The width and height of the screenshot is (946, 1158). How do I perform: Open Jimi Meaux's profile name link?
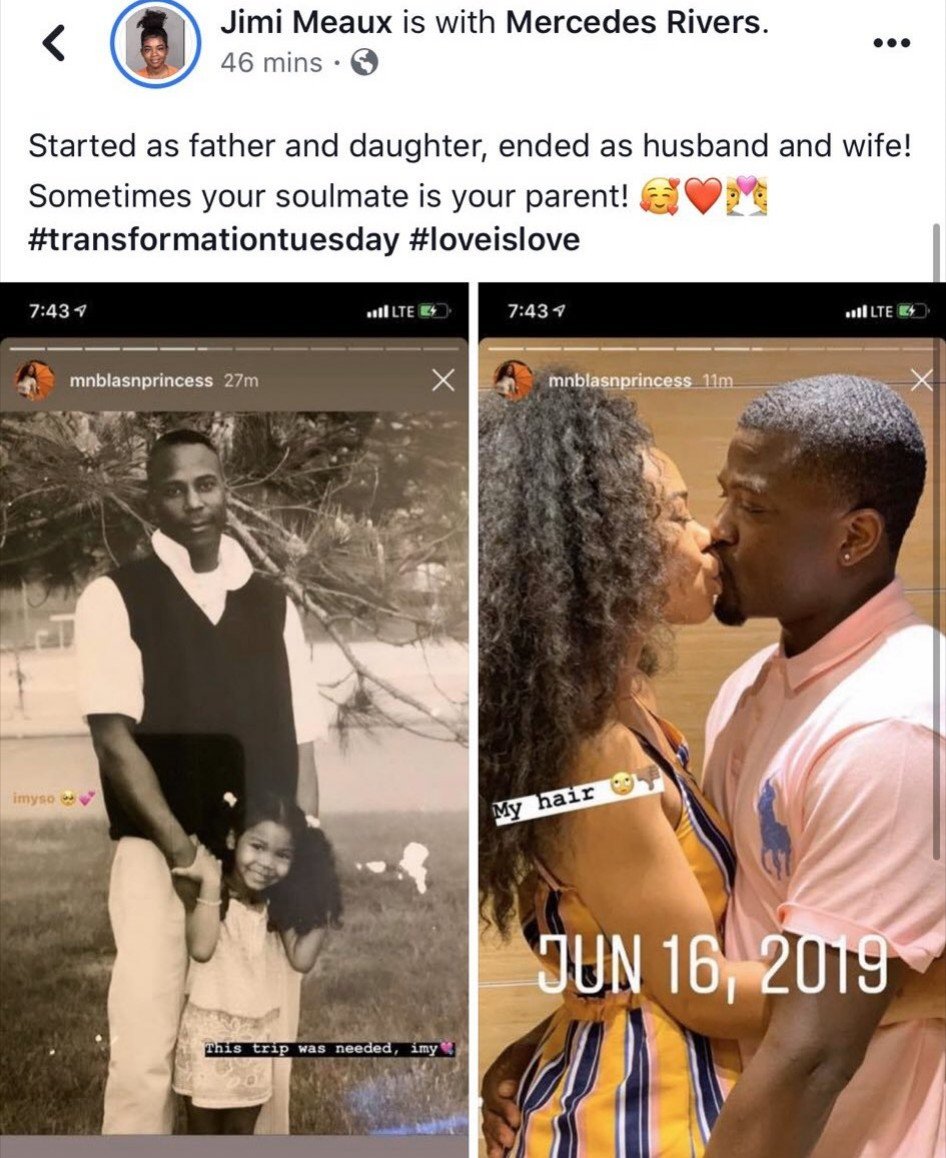point(306,22)
